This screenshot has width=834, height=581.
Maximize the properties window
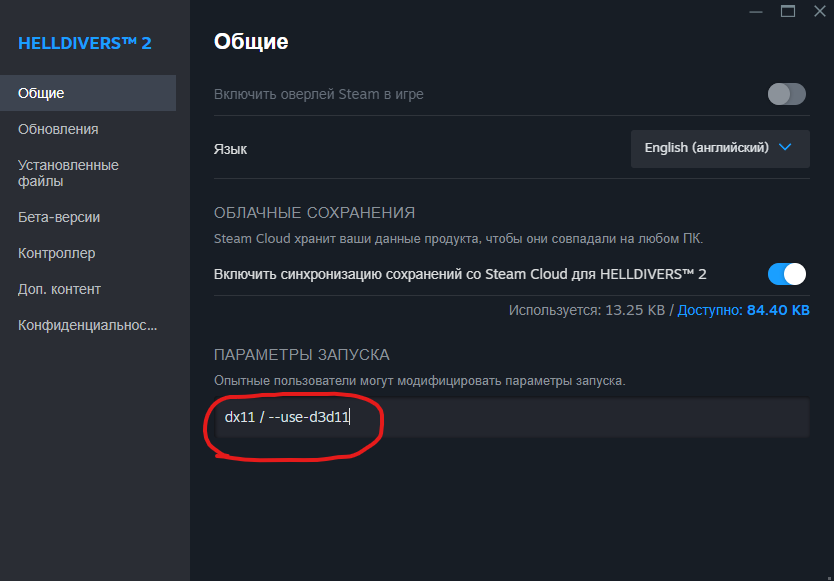pyautogui.click(x=788, y=11)
